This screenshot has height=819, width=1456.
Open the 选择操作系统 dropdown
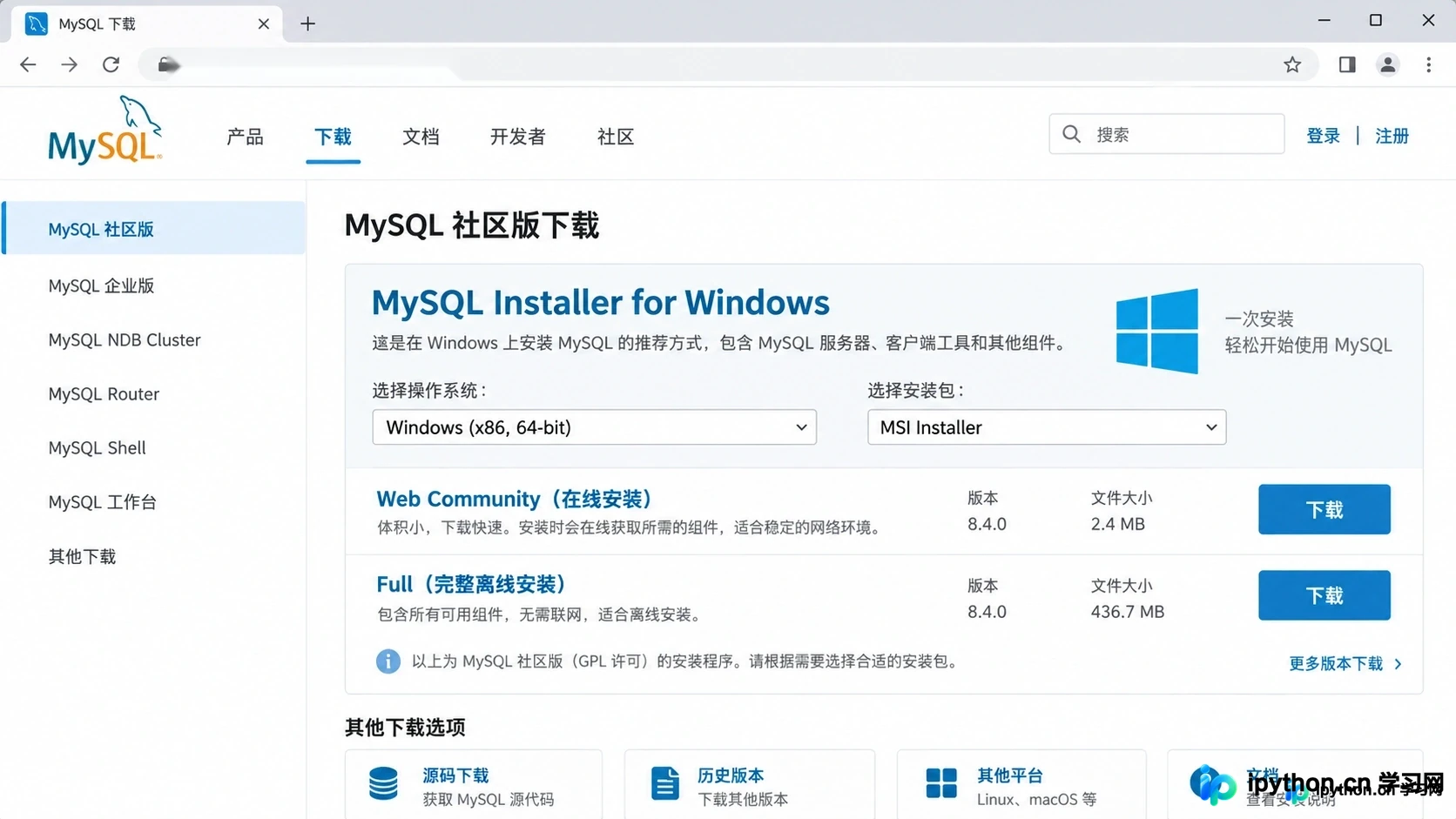pyautogui.click(x=595, y=427)
